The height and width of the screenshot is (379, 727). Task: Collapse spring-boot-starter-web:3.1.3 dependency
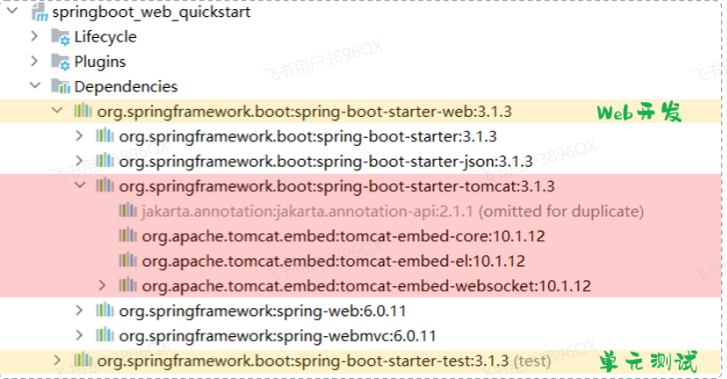coord(57,110)
